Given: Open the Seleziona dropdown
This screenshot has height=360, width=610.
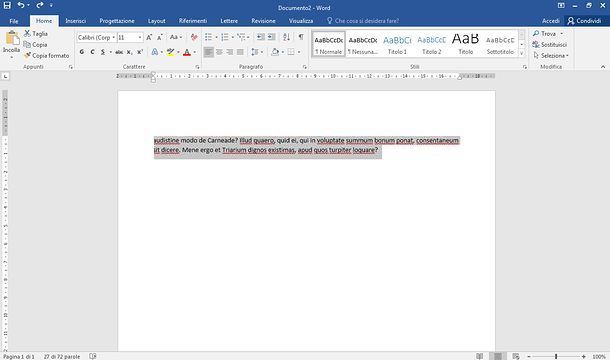Looking at the screenshot, I should pyautogui.click(x=551, y=56).
